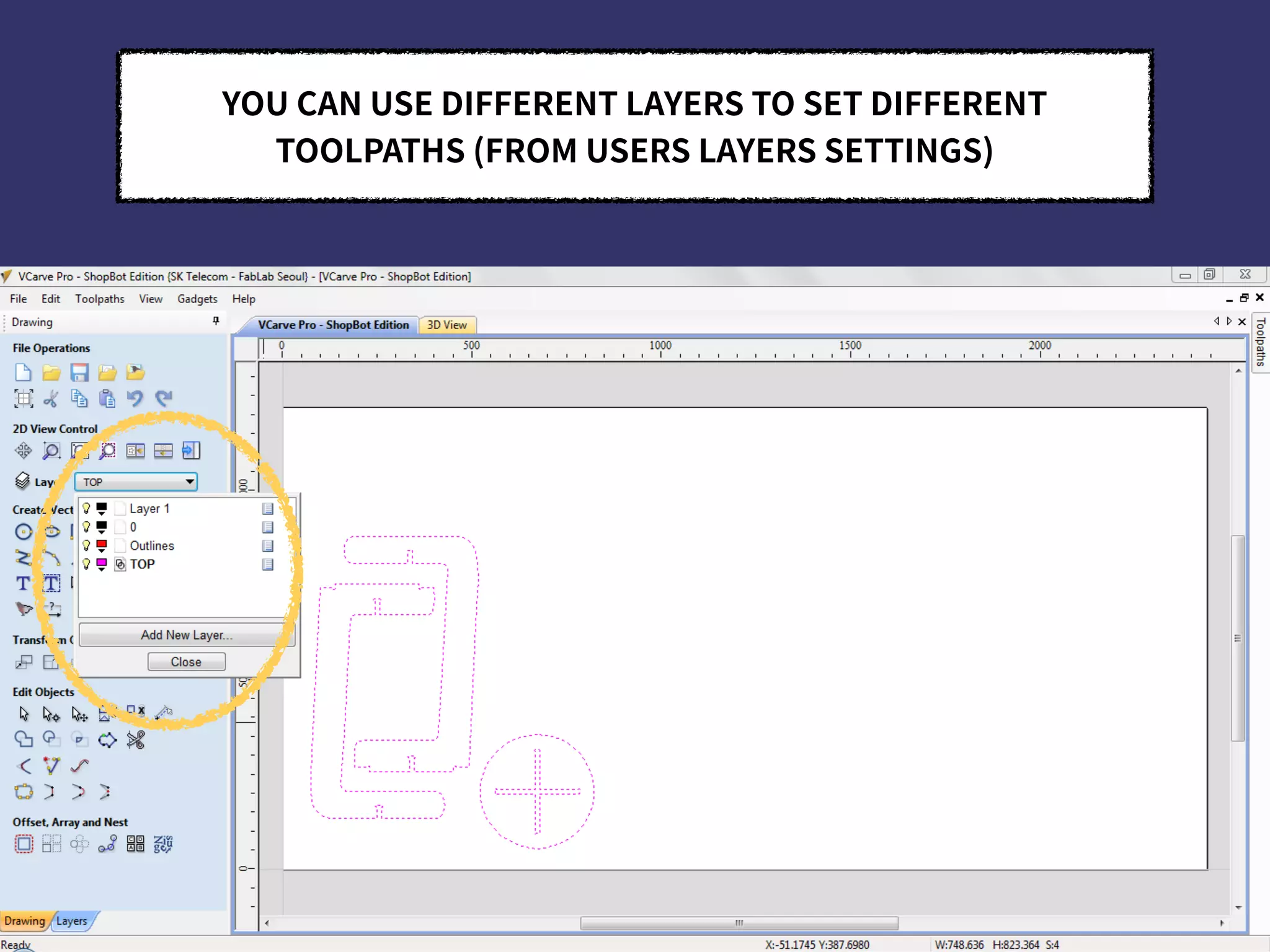Toggle visibility lightbulb for Layer 1
Screen dimensions: 1270x952
[x=87, y=508]
